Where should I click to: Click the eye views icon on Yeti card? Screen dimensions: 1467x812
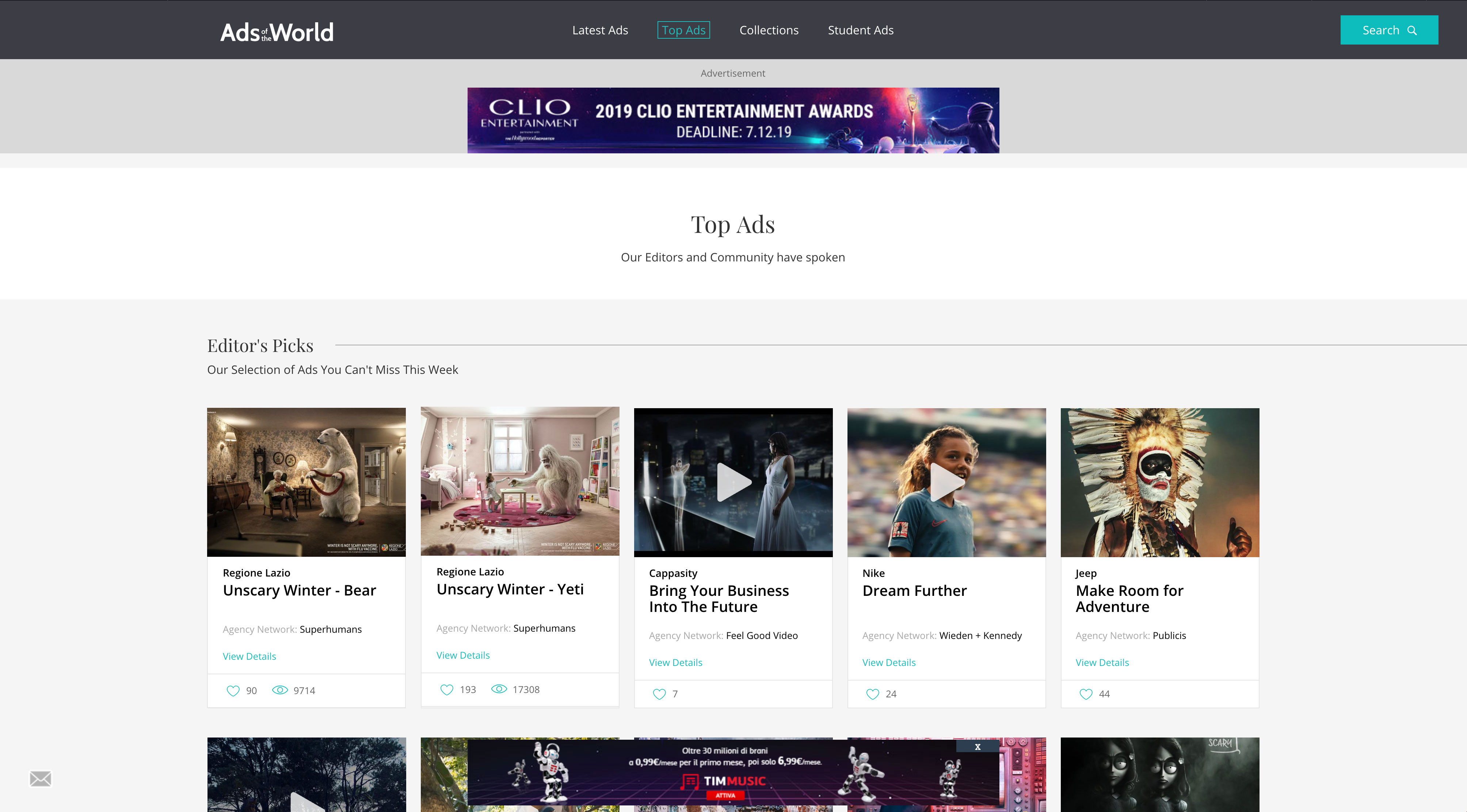click(499, 689)
